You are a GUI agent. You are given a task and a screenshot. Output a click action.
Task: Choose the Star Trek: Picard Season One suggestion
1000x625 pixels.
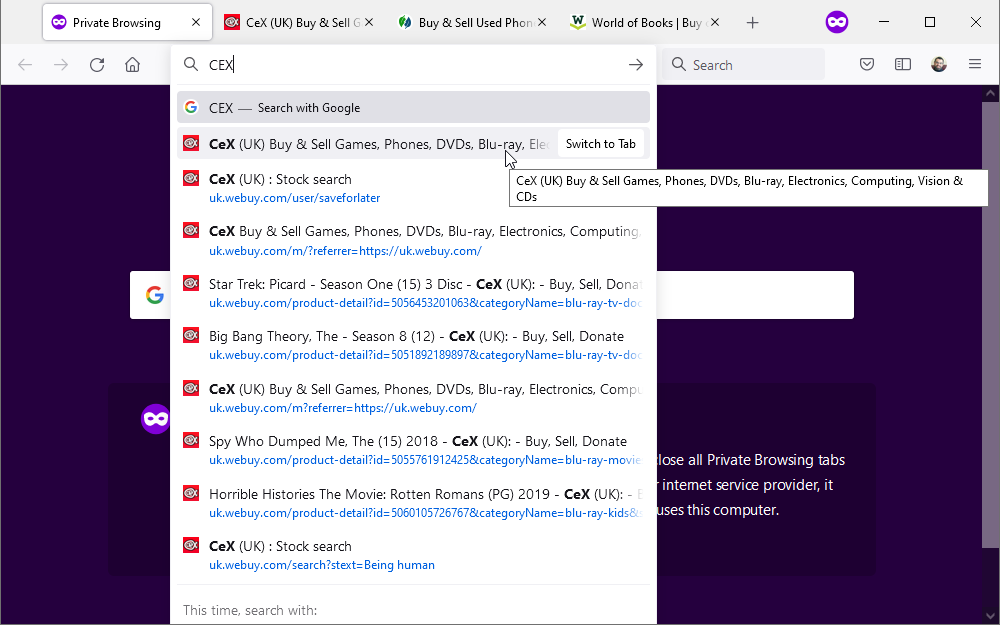[412, 293]
